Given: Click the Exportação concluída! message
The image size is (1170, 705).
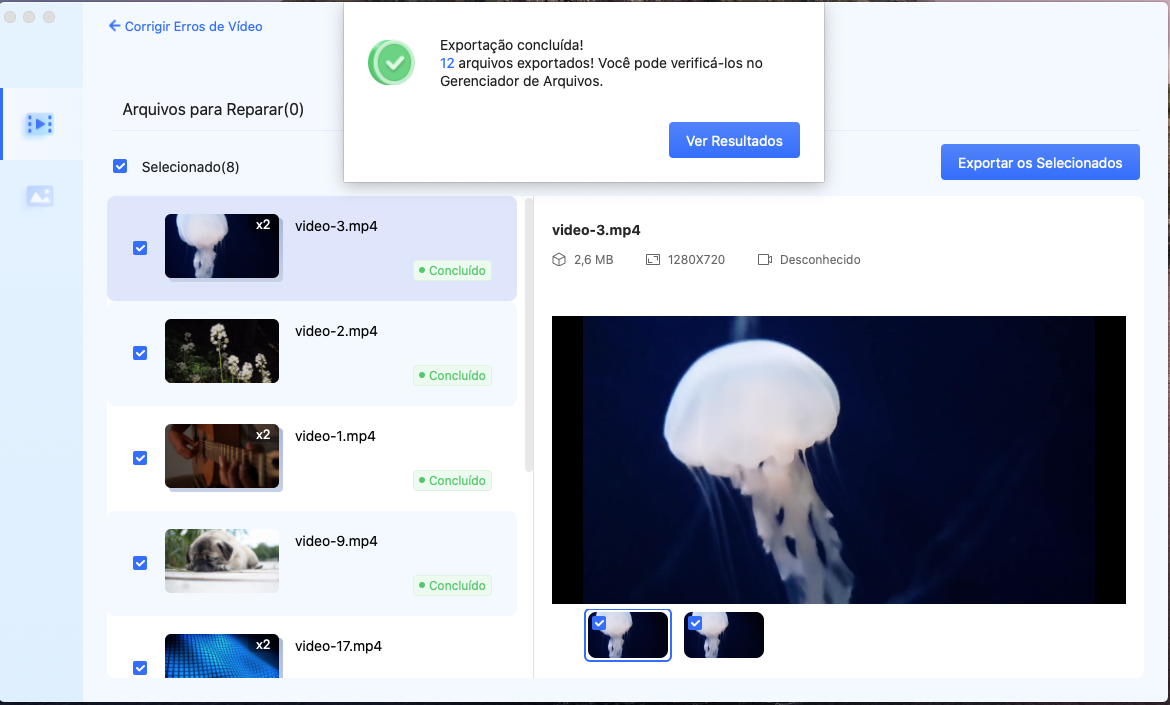Looking at the screenshot, I should (512, 45).
